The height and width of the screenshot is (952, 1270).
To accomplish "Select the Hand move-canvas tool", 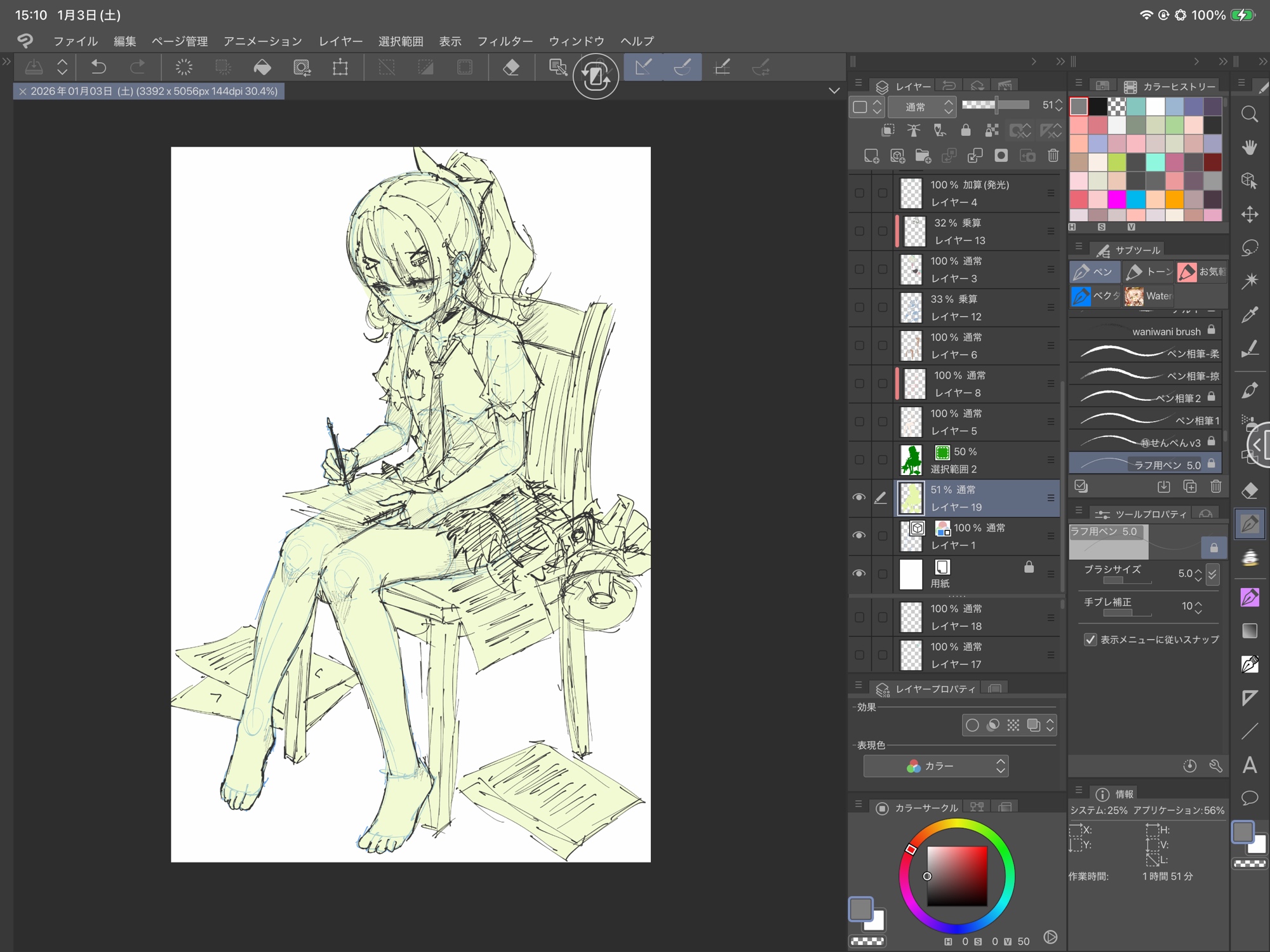I will pyautogui.click(x=1249, y=147).
